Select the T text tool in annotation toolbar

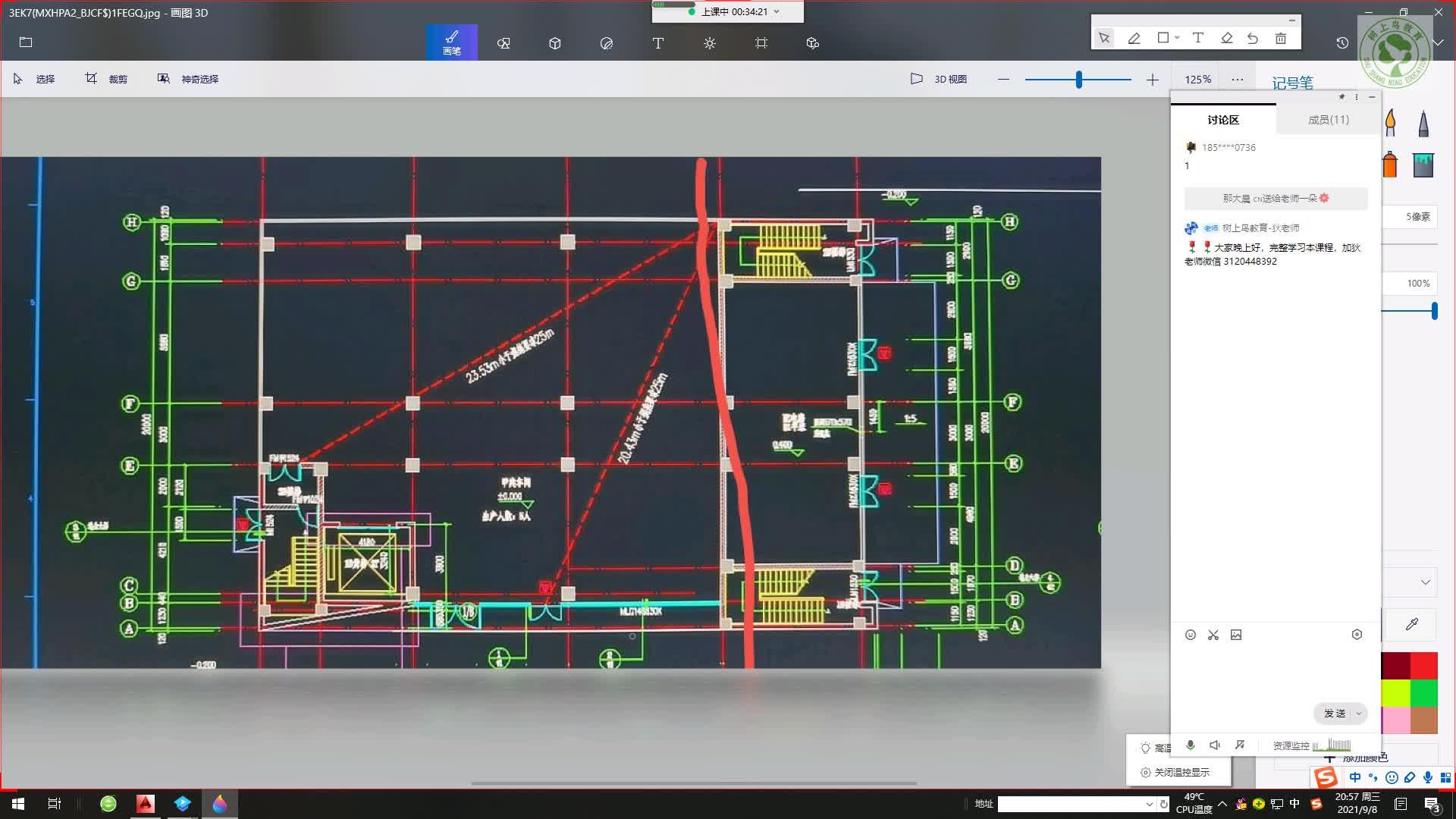[1198, 38]
